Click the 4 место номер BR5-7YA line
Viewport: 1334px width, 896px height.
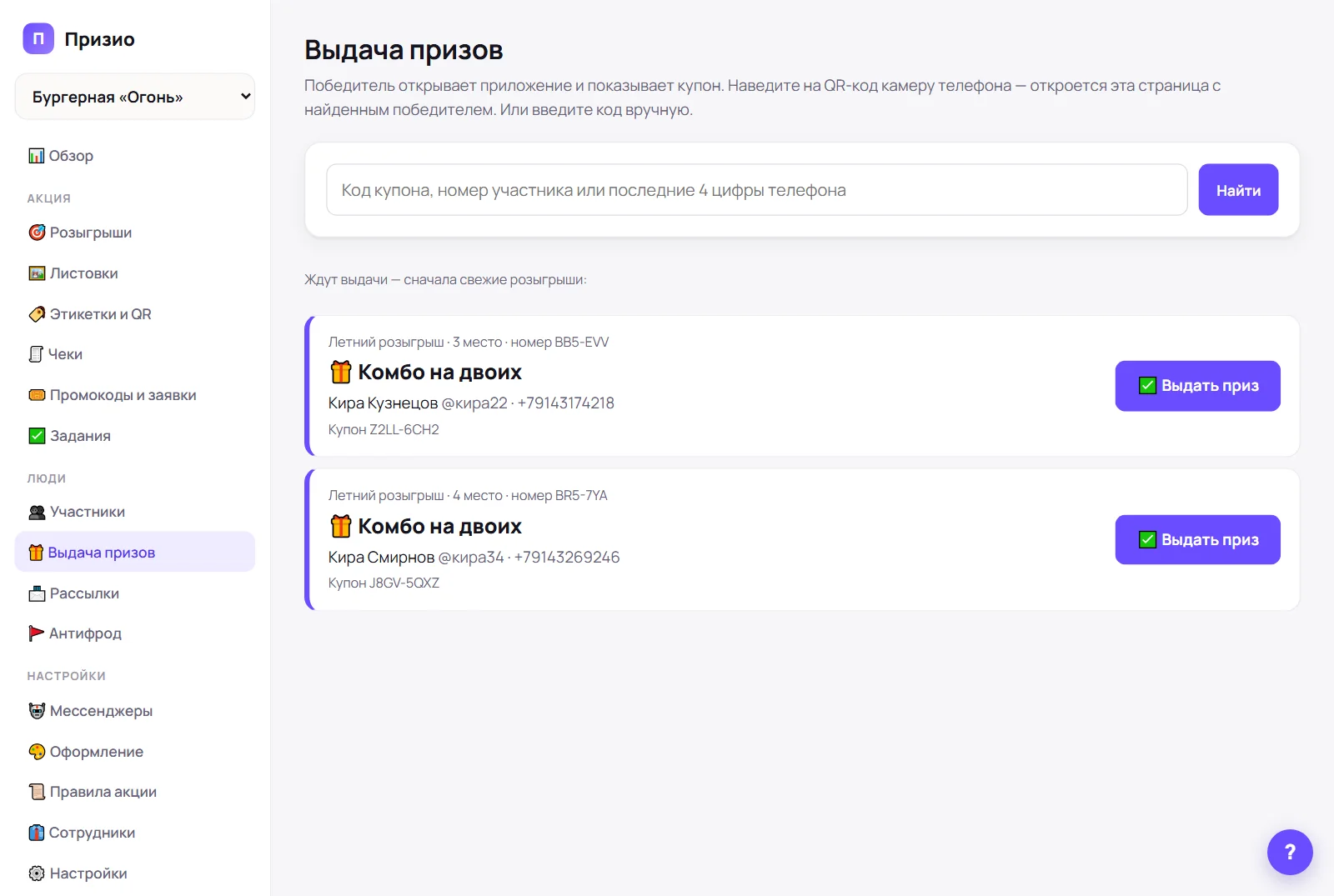(468, 496)
